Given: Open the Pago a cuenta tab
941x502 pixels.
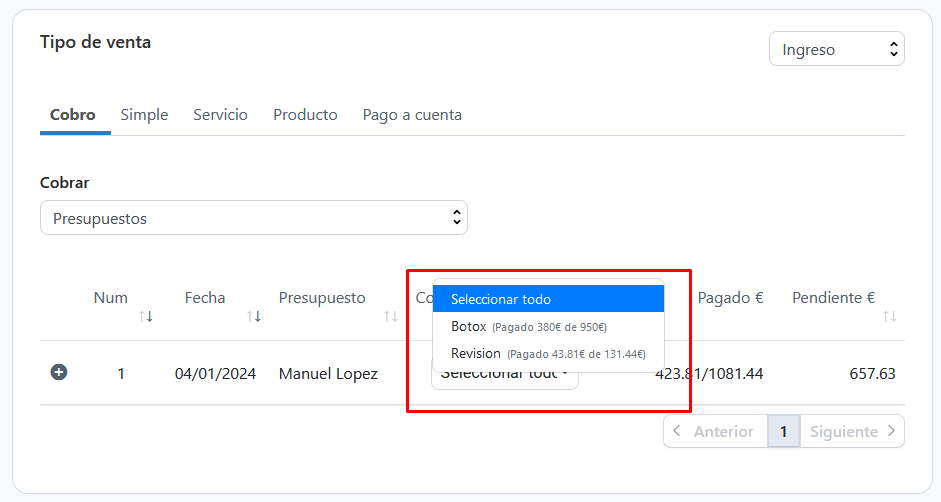Looking at the screenshot, I should (x=412, y=115).
